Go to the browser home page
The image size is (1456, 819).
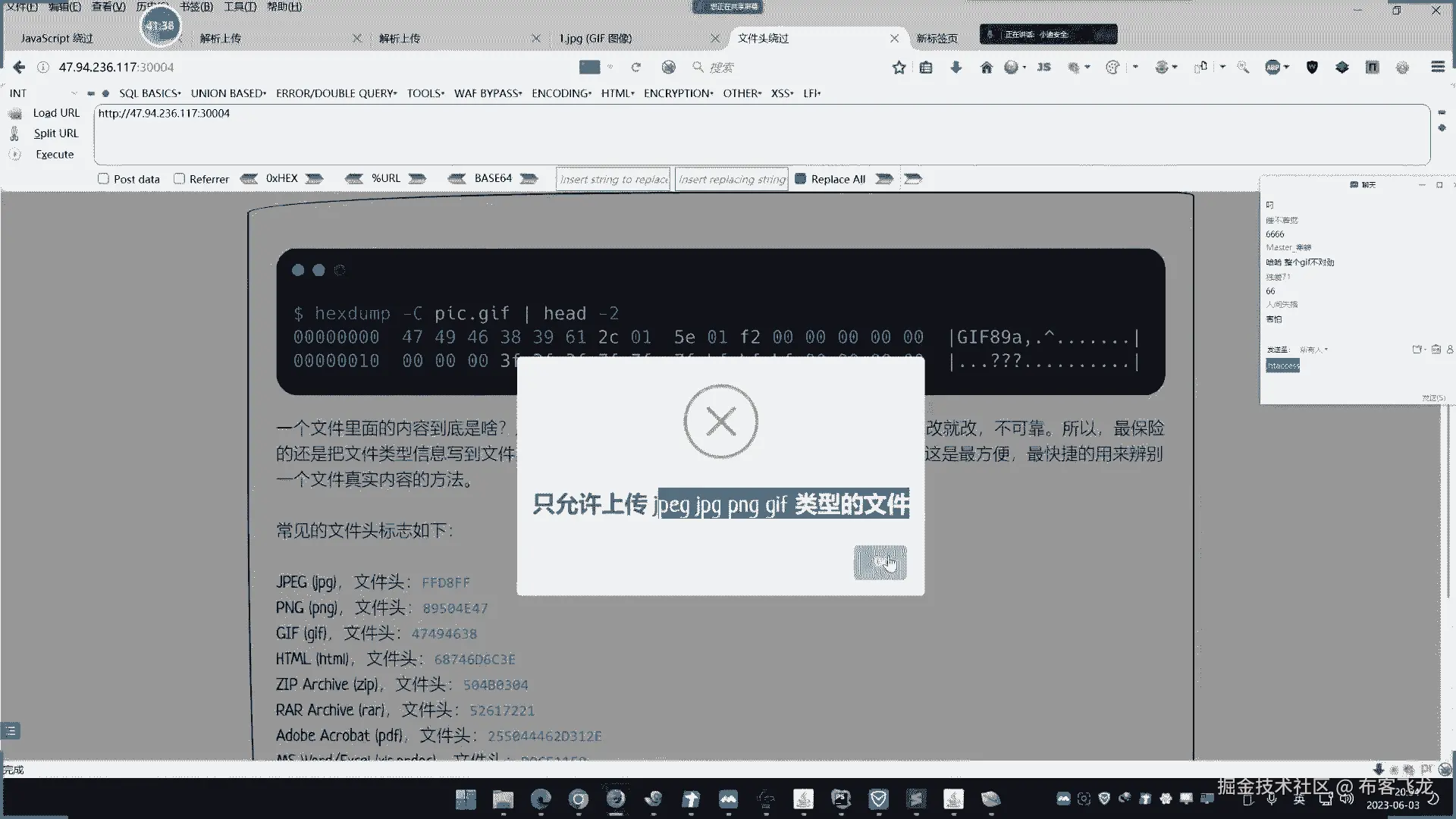pos(986,67)
